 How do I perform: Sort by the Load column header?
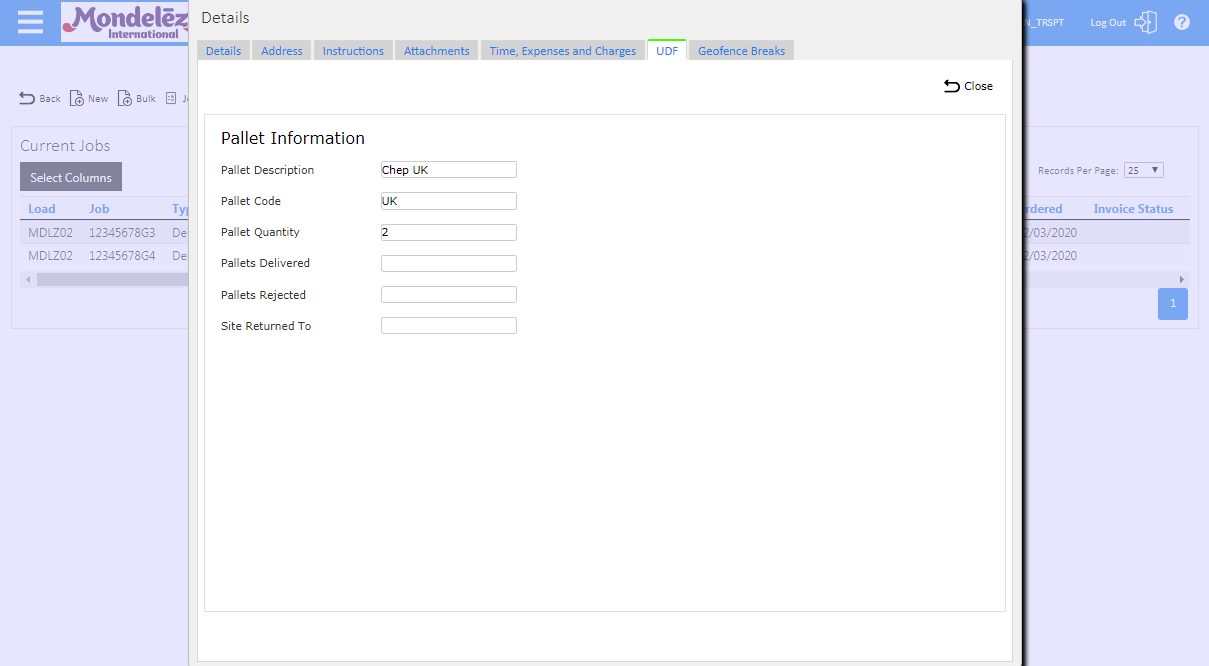(42, 209)
